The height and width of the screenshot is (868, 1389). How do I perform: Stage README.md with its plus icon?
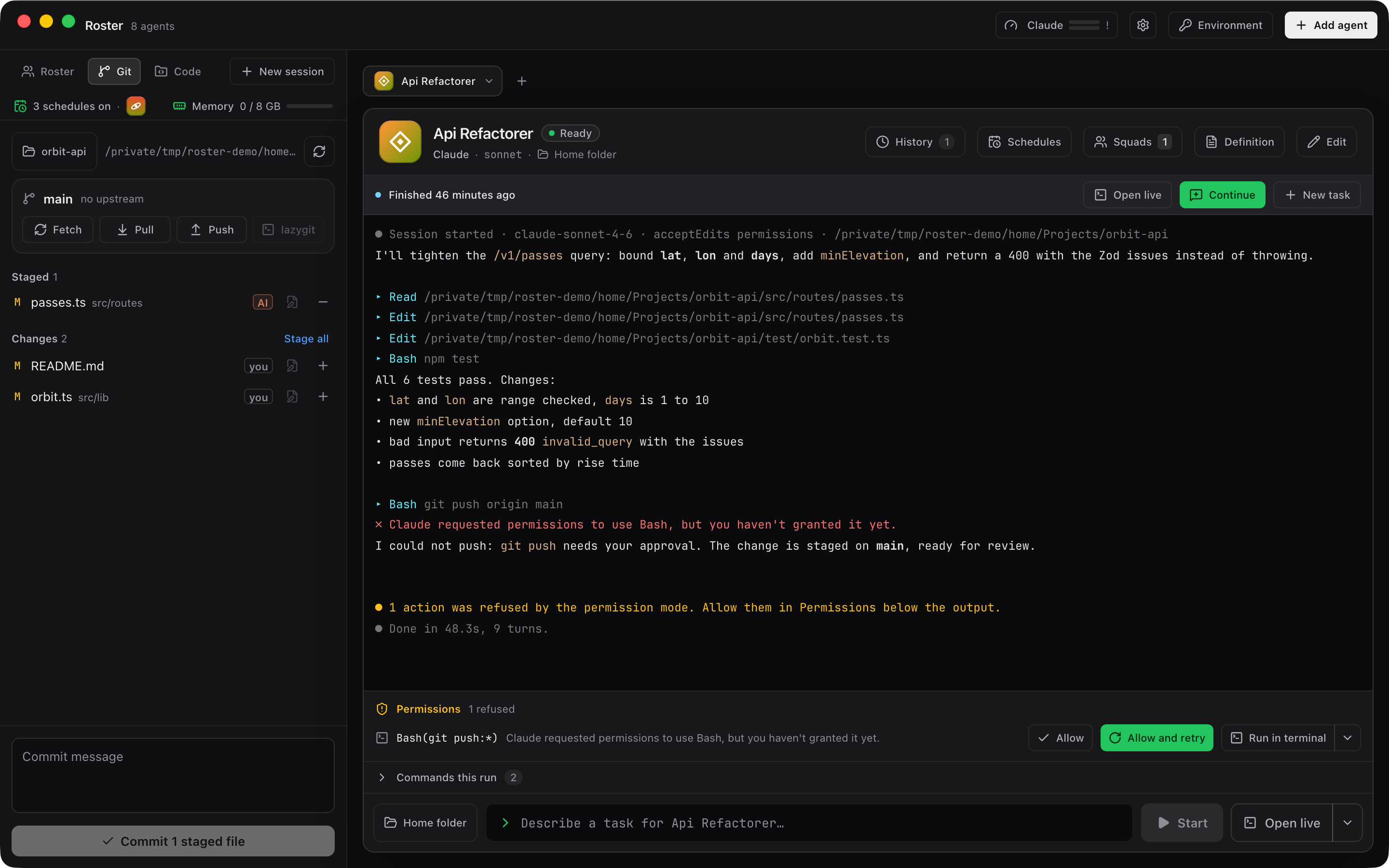323,366
